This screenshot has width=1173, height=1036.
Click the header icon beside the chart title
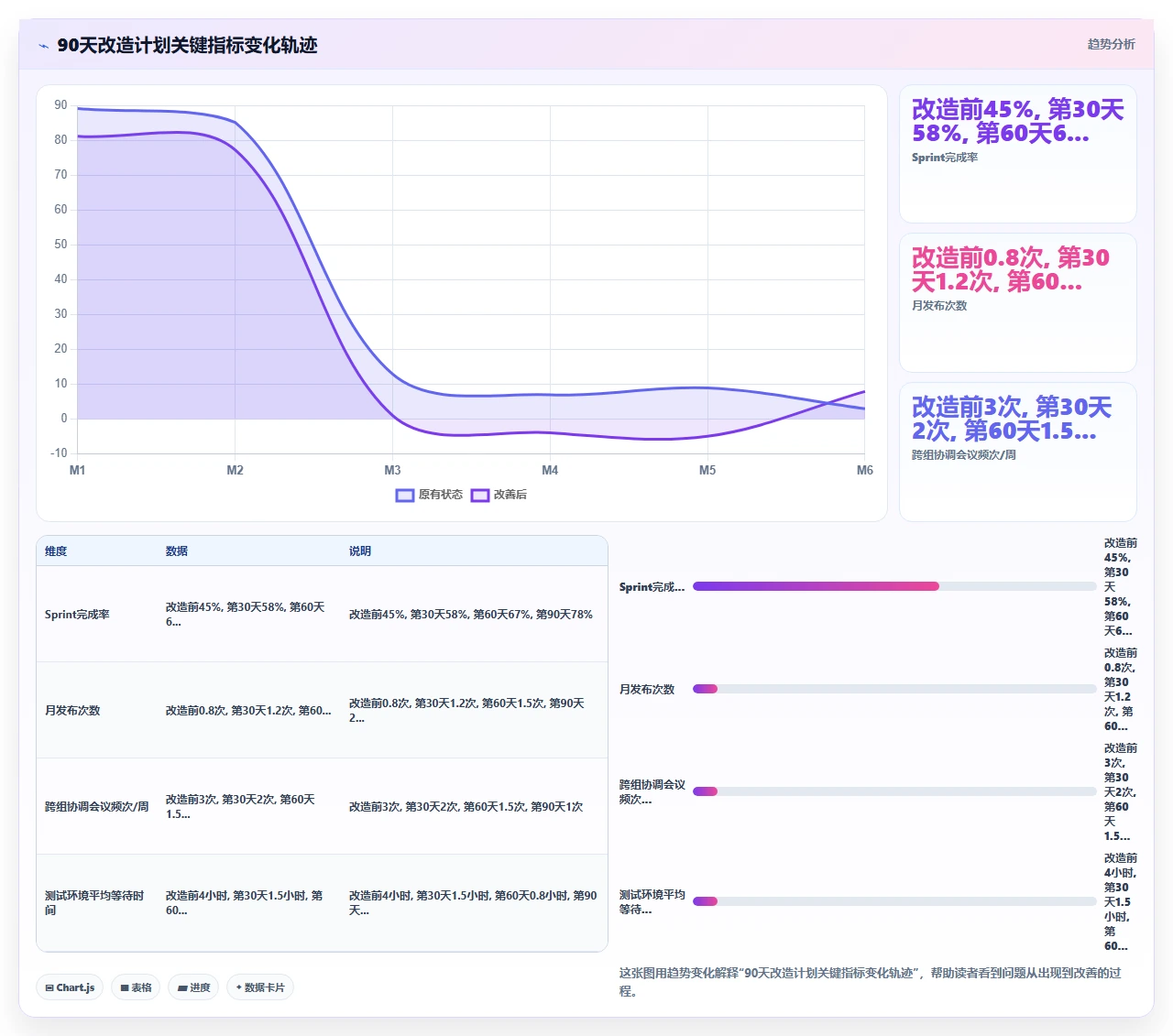pyautogui.click(x=43, y=46)
